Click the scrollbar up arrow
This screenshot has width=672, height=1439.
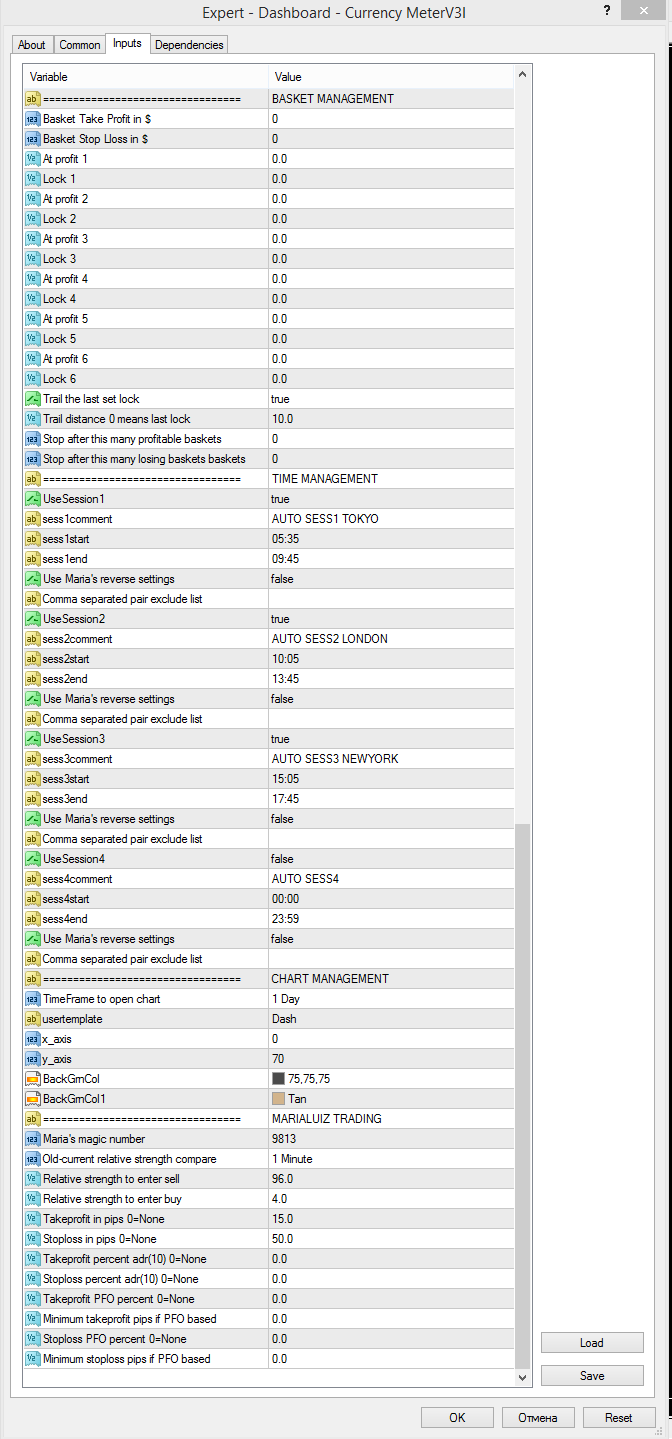(522, 75)
